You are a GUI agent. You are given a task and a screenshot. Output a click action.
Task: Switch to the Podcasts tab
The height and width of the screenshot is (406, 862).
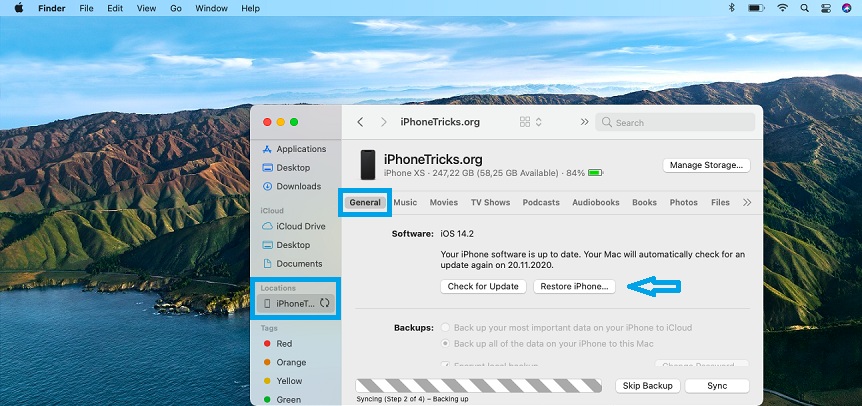(541, 202)
